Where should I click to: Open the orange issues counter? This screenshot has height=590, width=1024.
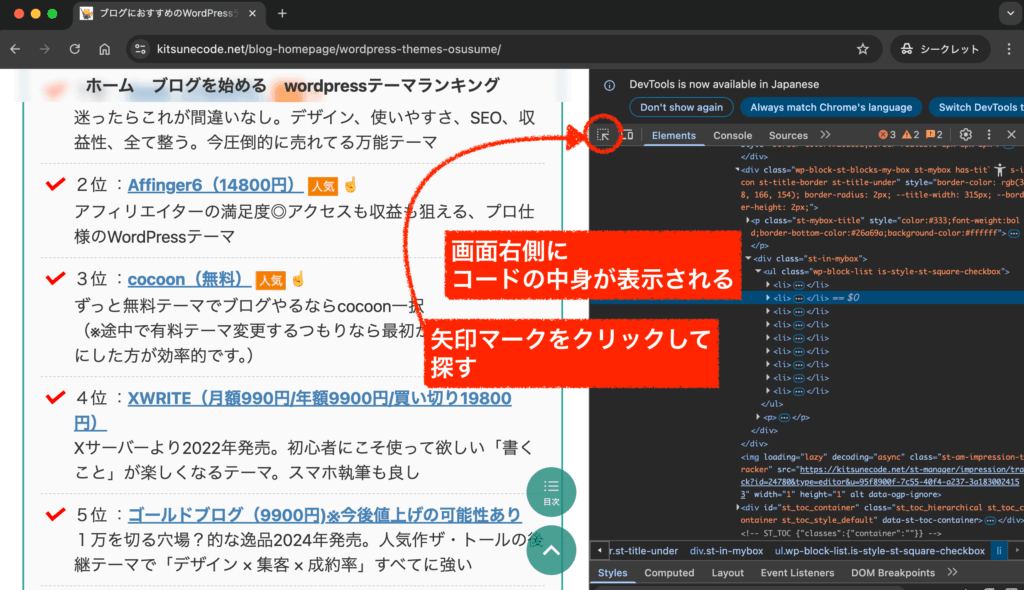tap(934, 135)
